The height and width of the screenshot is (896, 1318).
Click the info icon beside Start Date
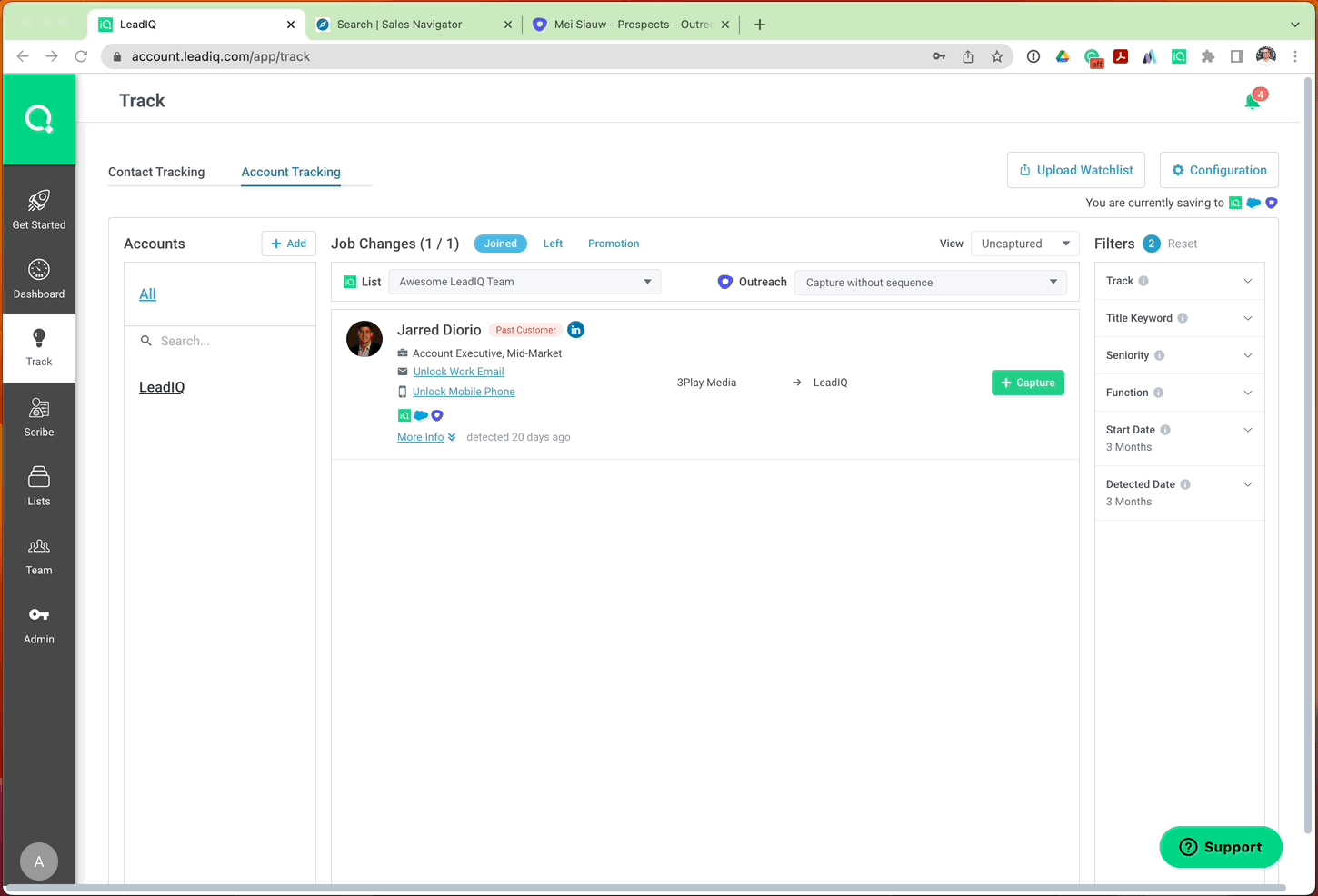(x=1165, y=430)
